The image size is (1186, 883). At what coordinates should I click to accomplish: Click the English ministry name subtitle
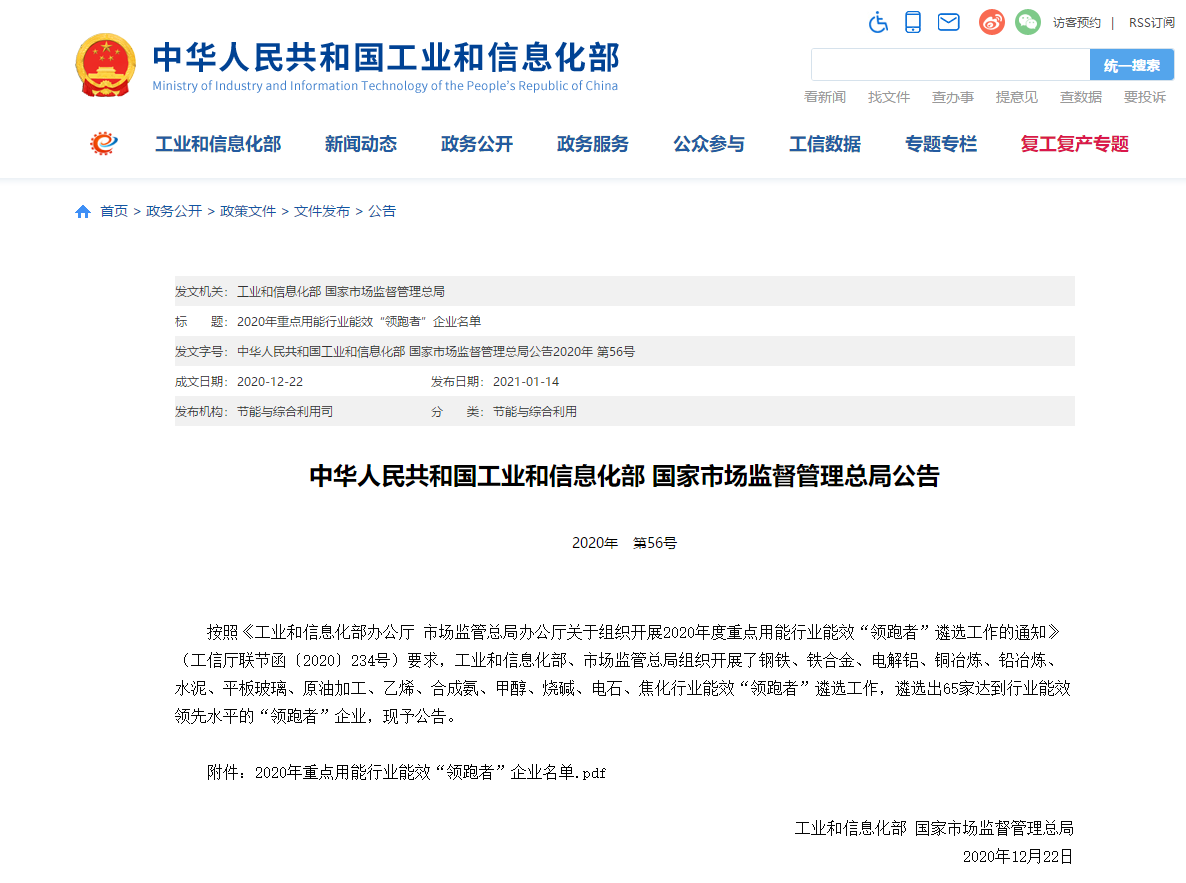[x=385, y=86]
